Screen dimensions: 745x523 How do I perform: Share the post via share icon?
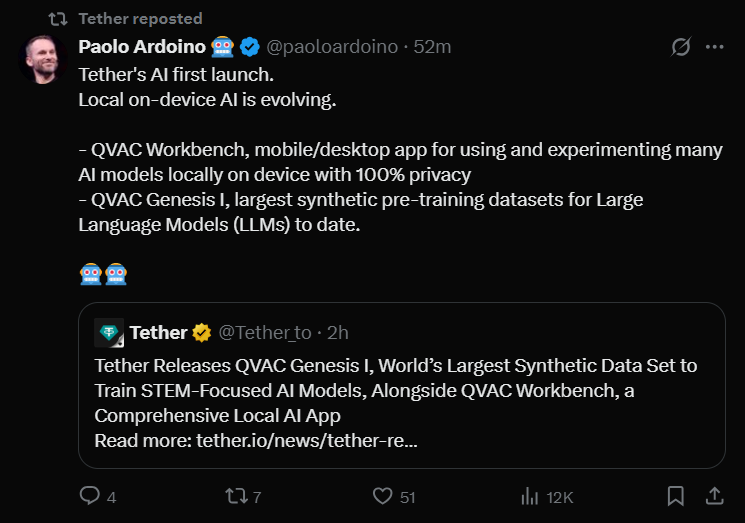(715, 496)
